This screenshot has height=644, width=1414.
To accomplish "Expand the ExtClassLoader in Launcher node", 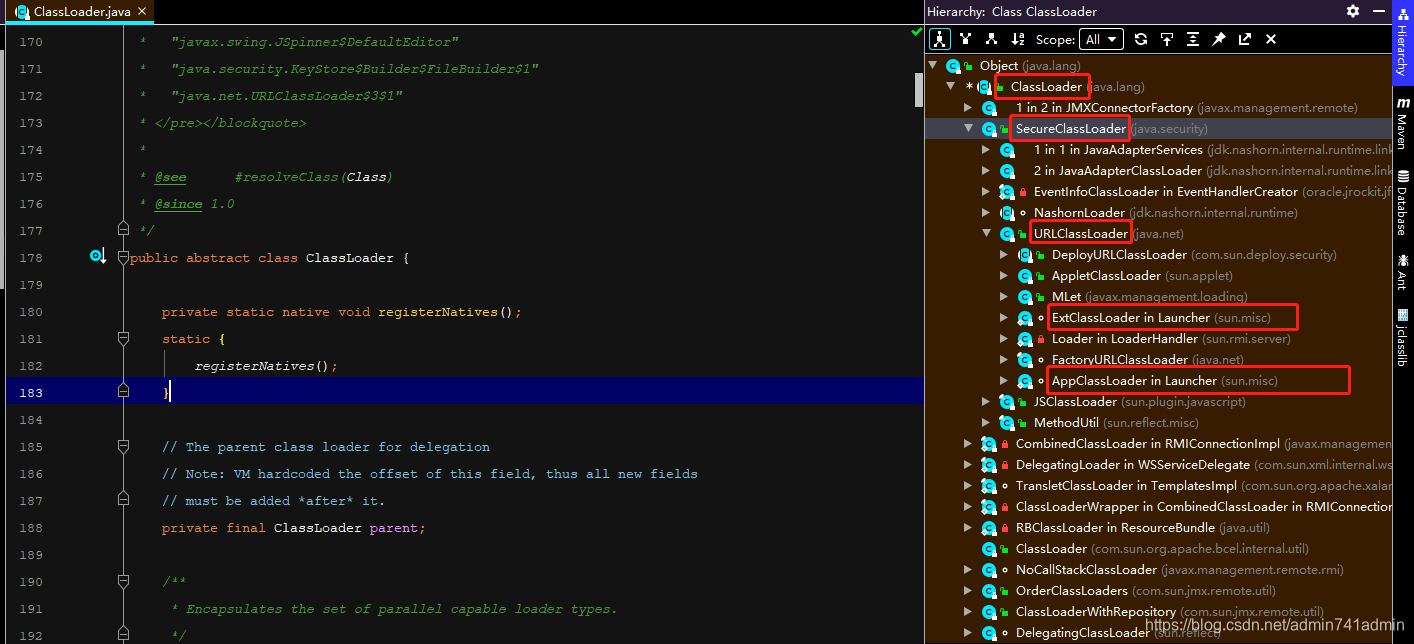I will [1004, 317].
